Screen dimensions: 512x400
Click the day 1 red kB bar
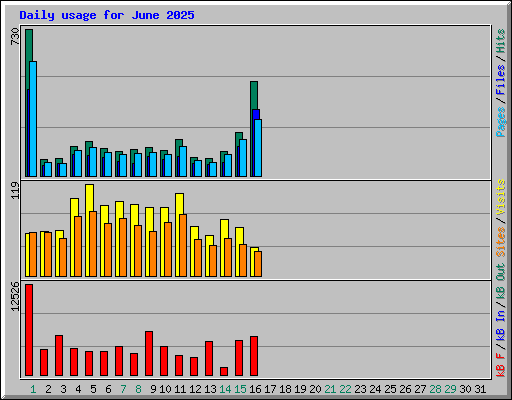tap(29, 330)
